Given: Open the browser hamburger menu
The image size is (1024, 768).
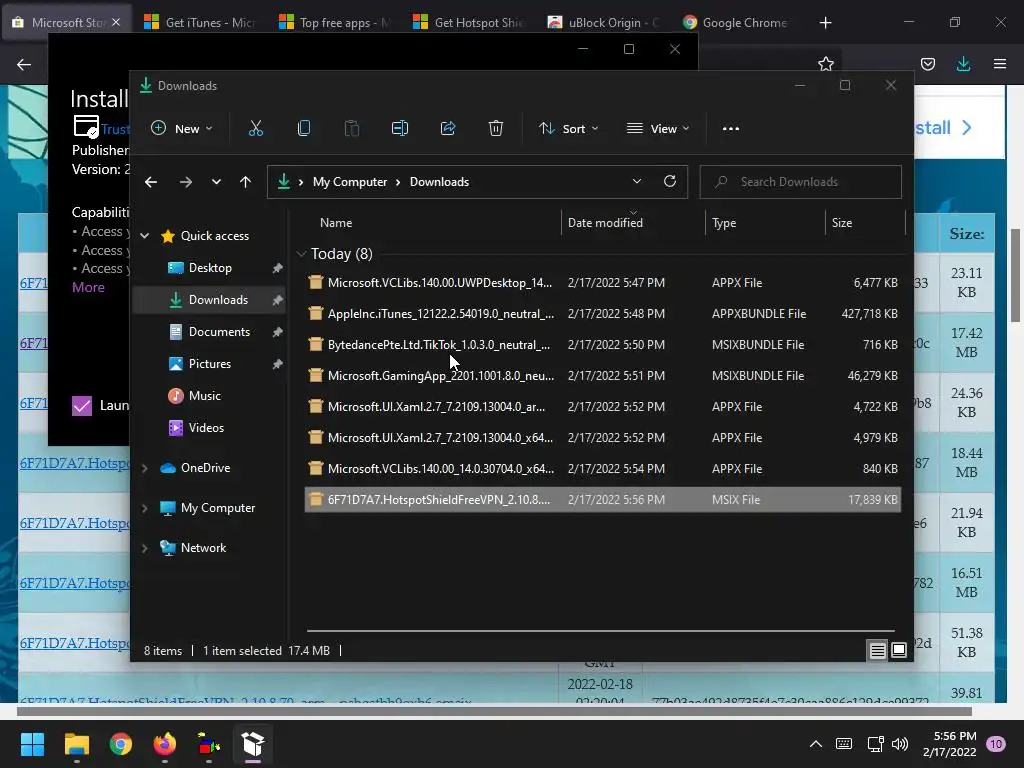Looking at the screenshot, I should pos(1000,64).
